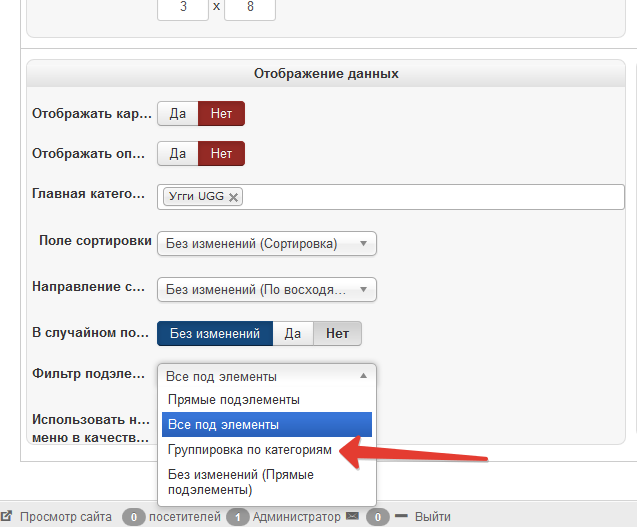Choose Без изменений for В случайном по...

[215, 334]
